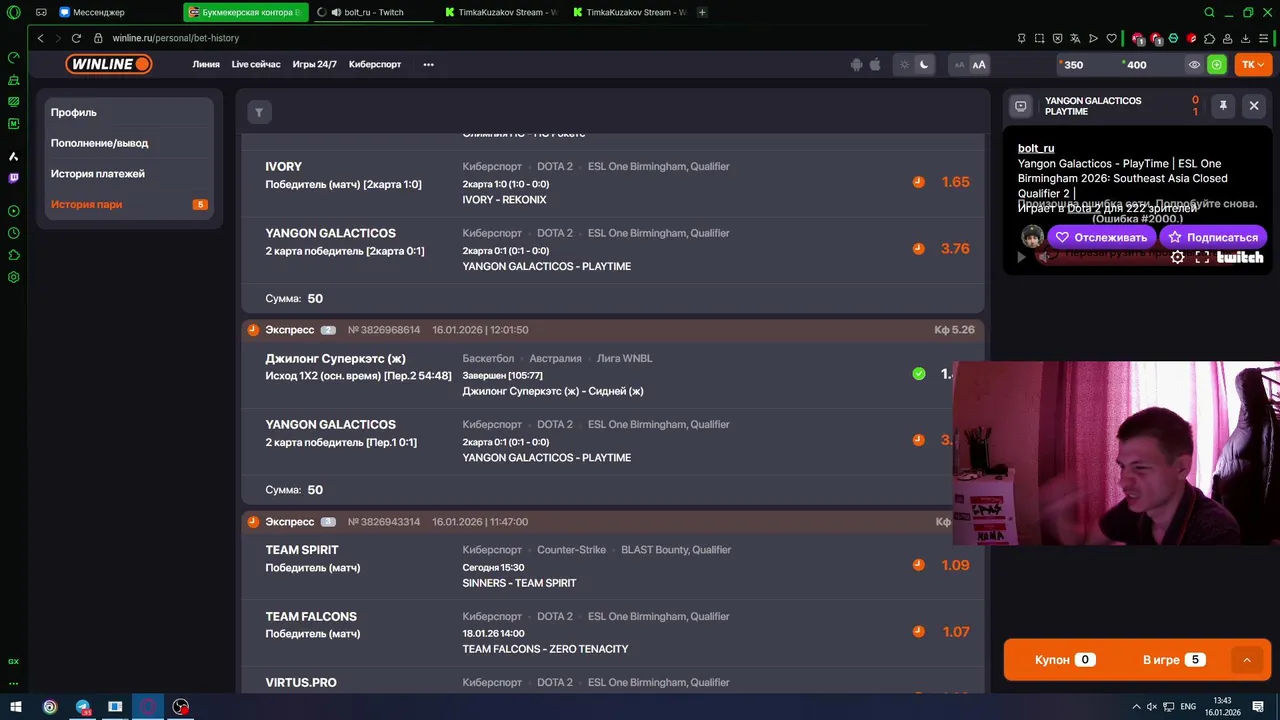Open the Линия menu item
This screenshot has height=720, width=1280.
pyautogui.click(x=206, y=64)
